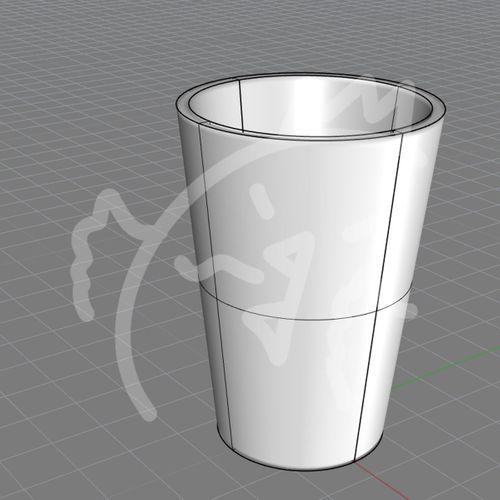
Task: Click the grid plane behind the cup
Action: (x=250, y=33)
